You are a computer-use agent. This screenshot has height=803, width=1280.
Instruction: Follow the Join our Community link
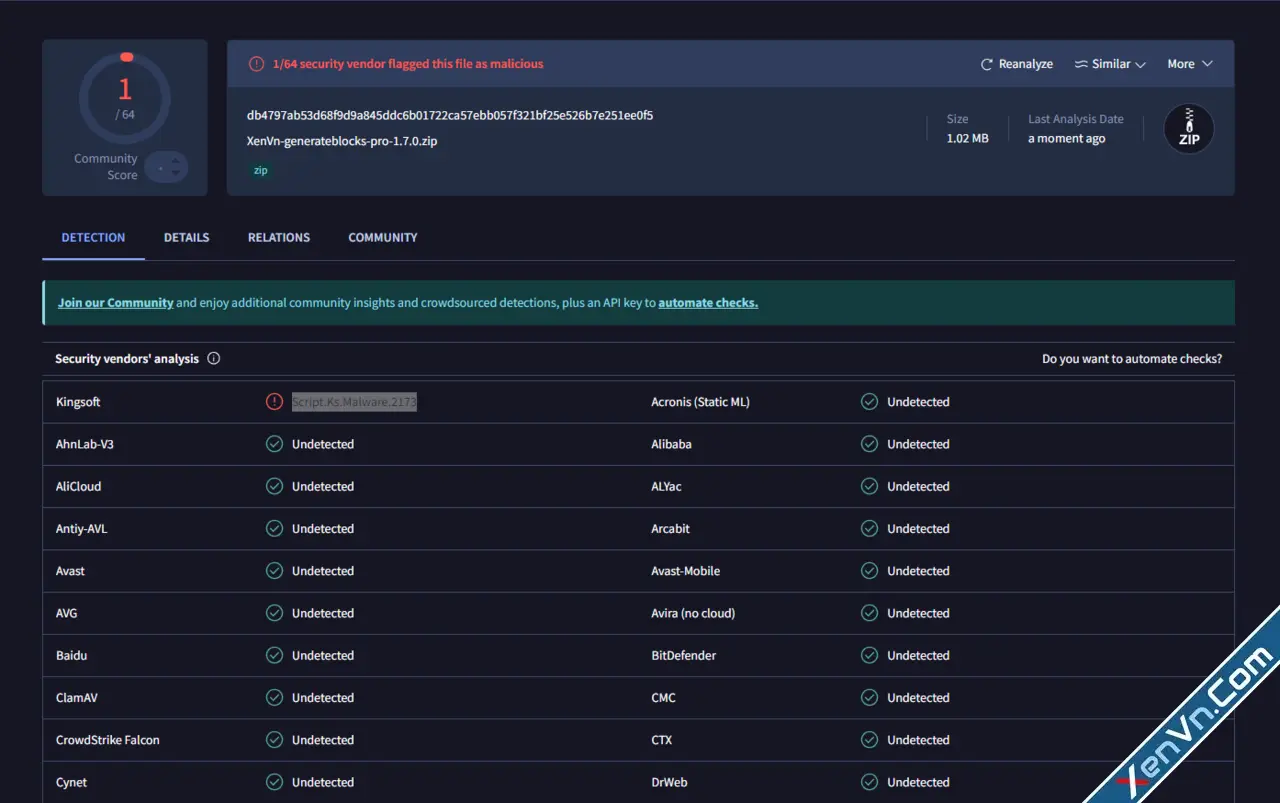tap(116, 303)
